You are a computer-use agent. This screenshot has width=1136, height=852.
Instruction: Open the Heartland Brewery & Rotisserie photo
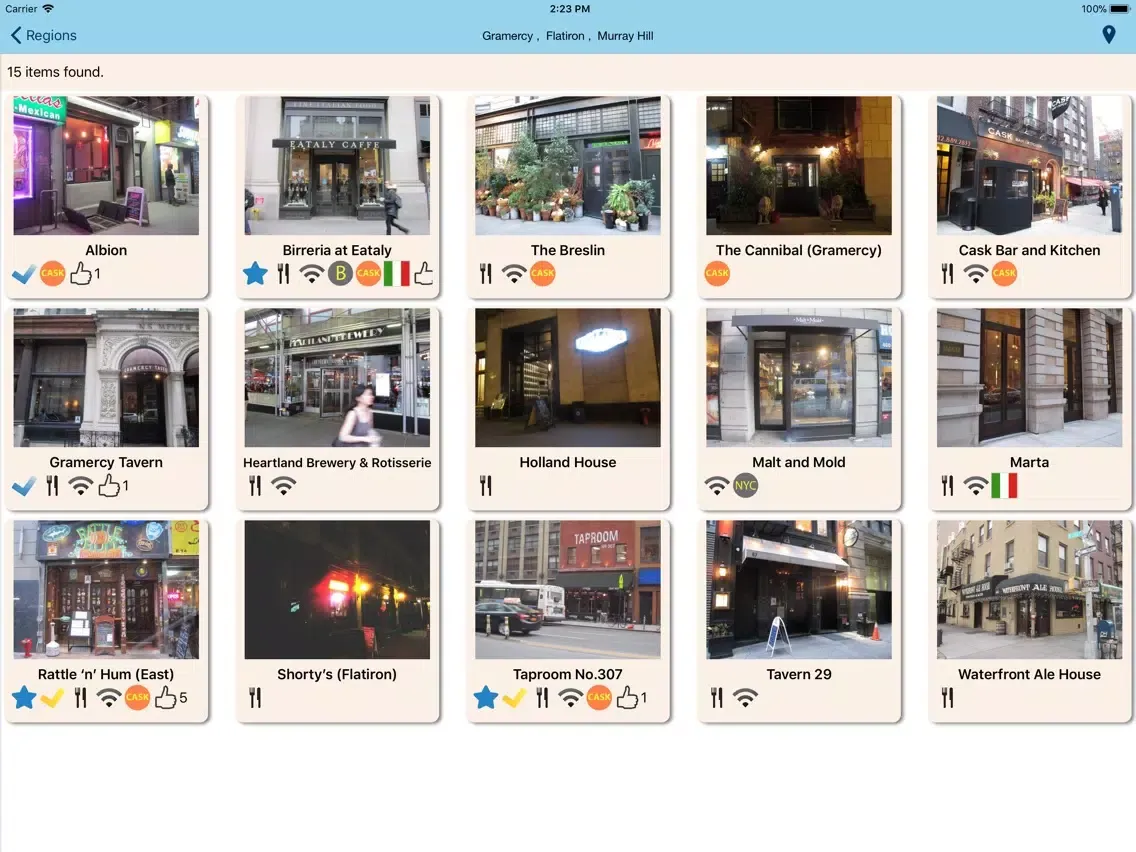(x=337, y=377)
